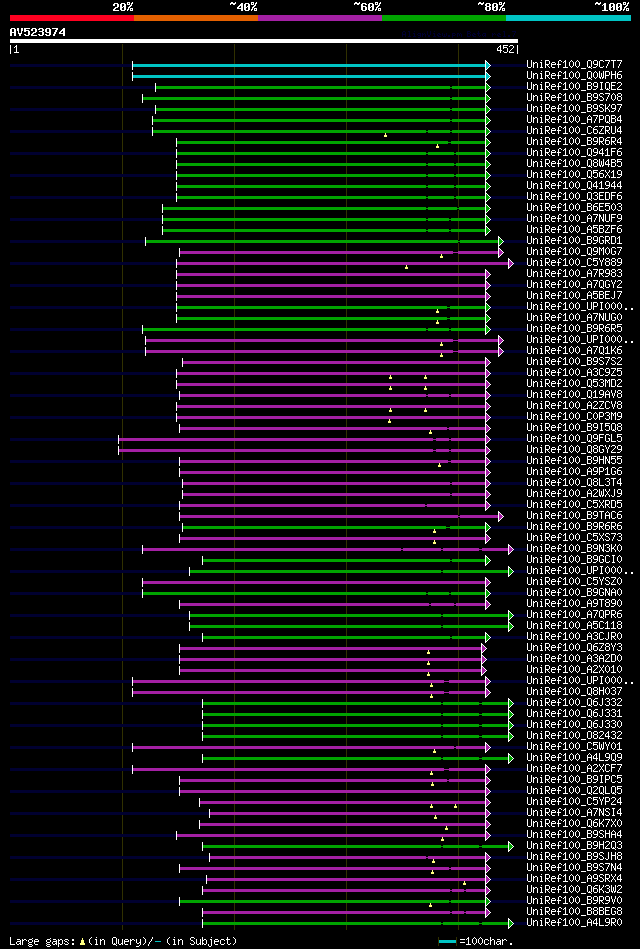Click the UniRef100_A5BZF6 label
Viewport: 640px width, 949px height.
[x=574, y=230]
